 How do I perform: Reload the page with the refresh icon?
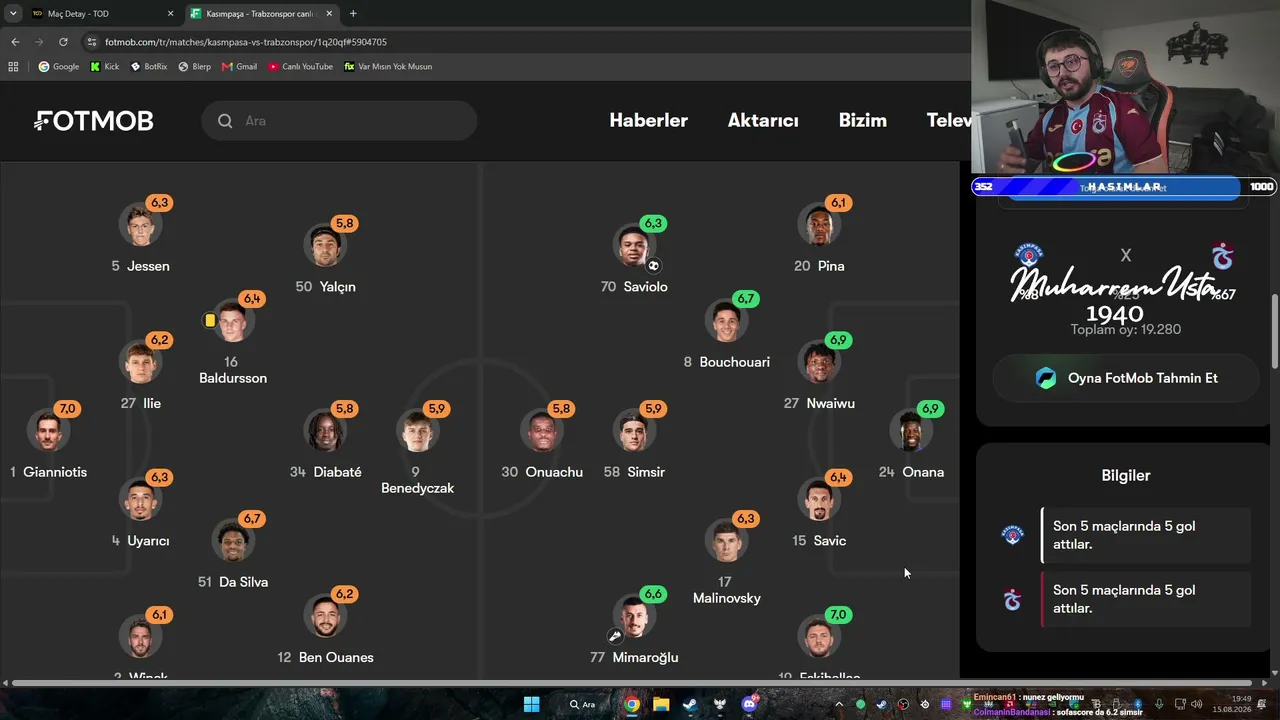(x=63, y=42)
